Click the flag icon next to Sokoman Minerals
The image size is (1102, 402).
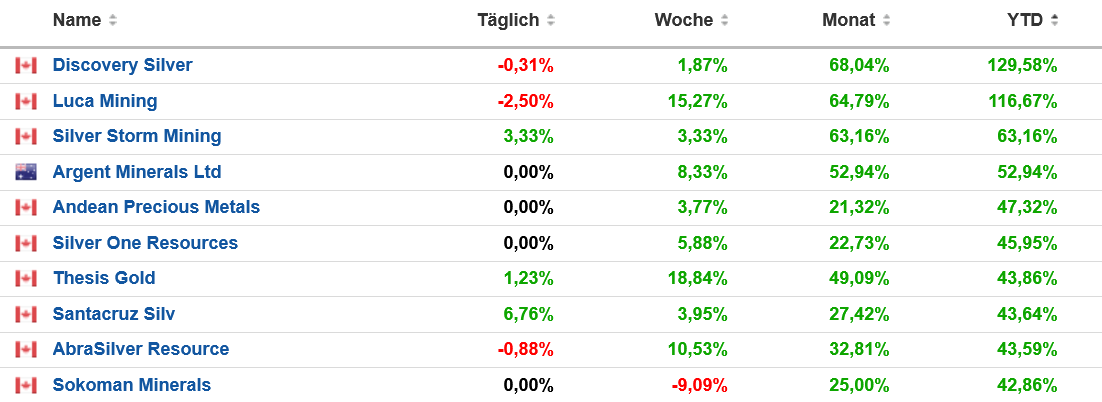pyautogui.click(x=26, y=386)
